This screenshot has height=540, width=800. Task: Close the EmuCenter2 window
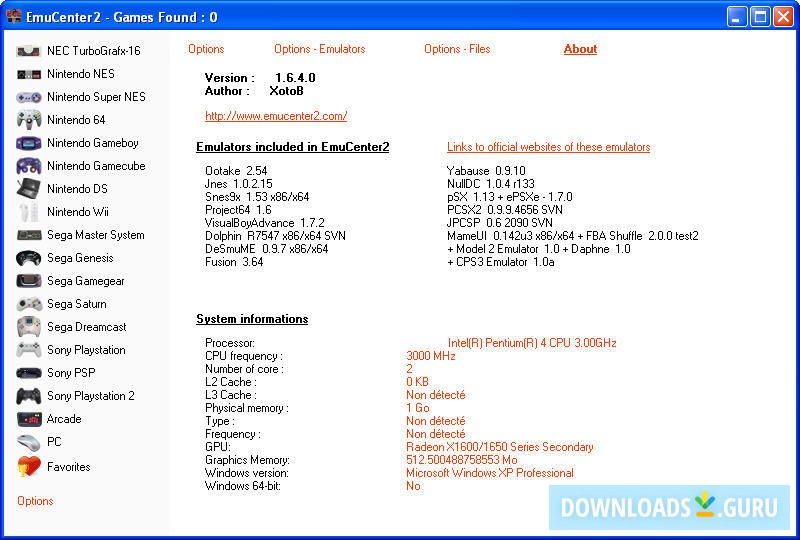(x=783, y=17)
